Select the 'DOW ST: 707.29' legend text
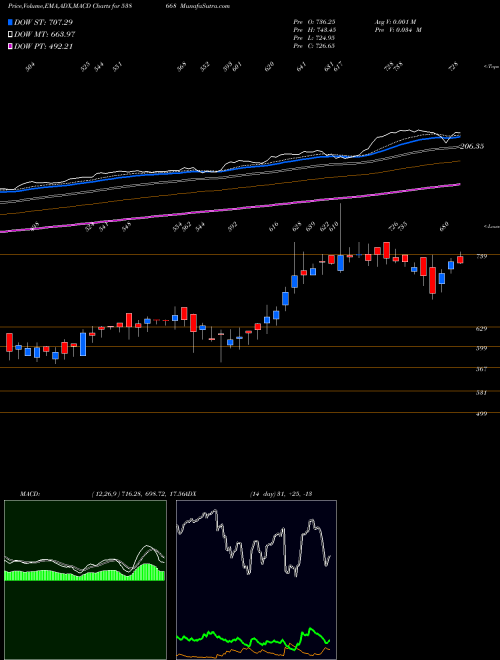500x660 pixels. pos(43,22)
